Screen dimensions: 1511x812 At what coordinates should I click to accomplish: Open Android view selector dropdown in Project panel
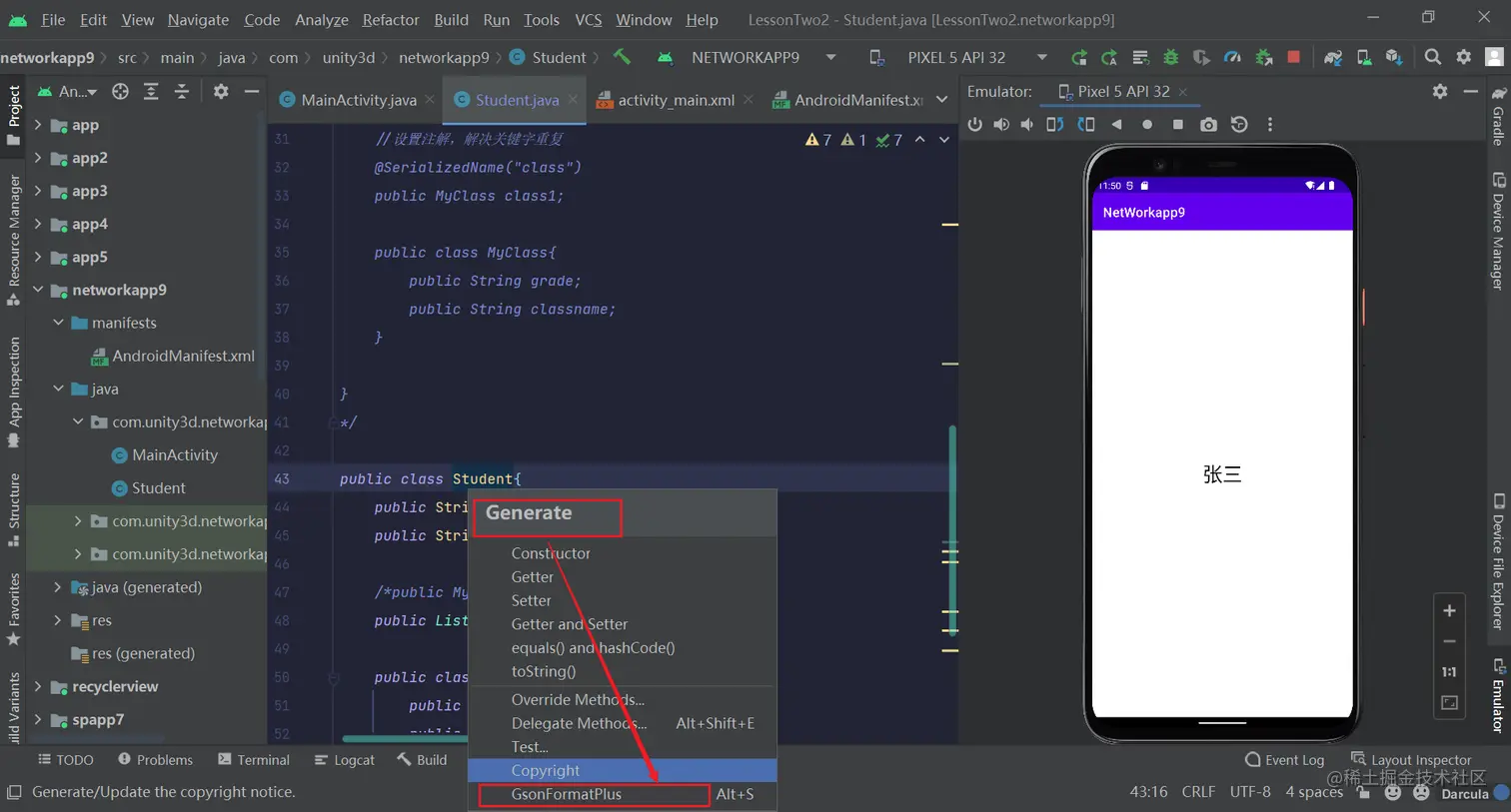(68, 92)
